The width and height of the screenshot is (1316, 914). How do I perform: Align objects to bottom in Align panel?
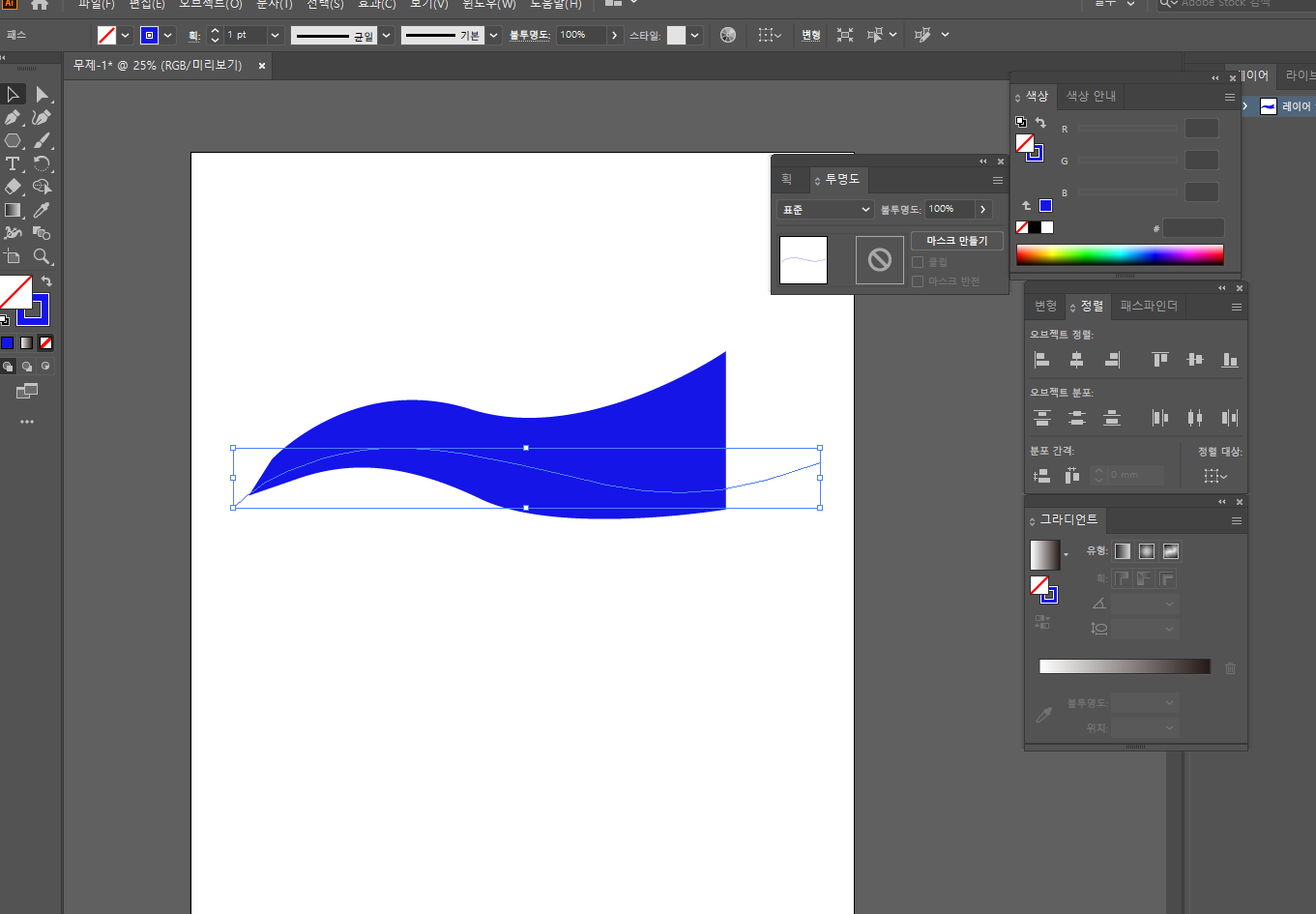coord(1230,360)
